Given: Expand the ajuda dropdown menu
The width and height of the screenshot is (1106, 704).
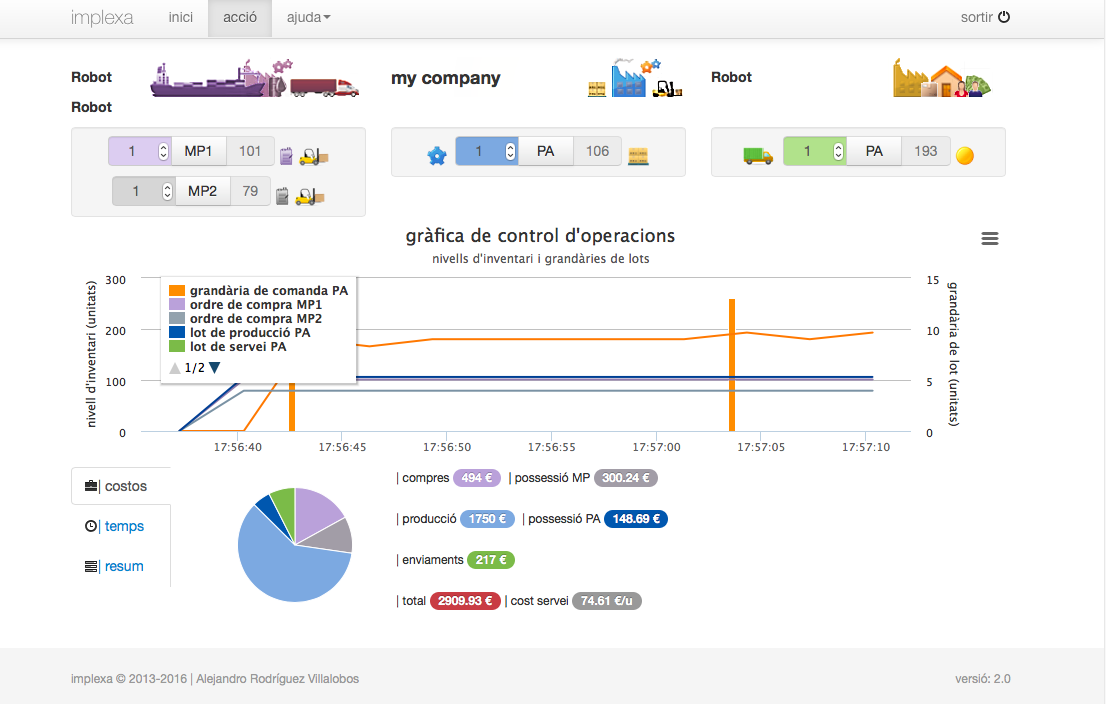Looking at the screenshot, I should coord(308,17).
